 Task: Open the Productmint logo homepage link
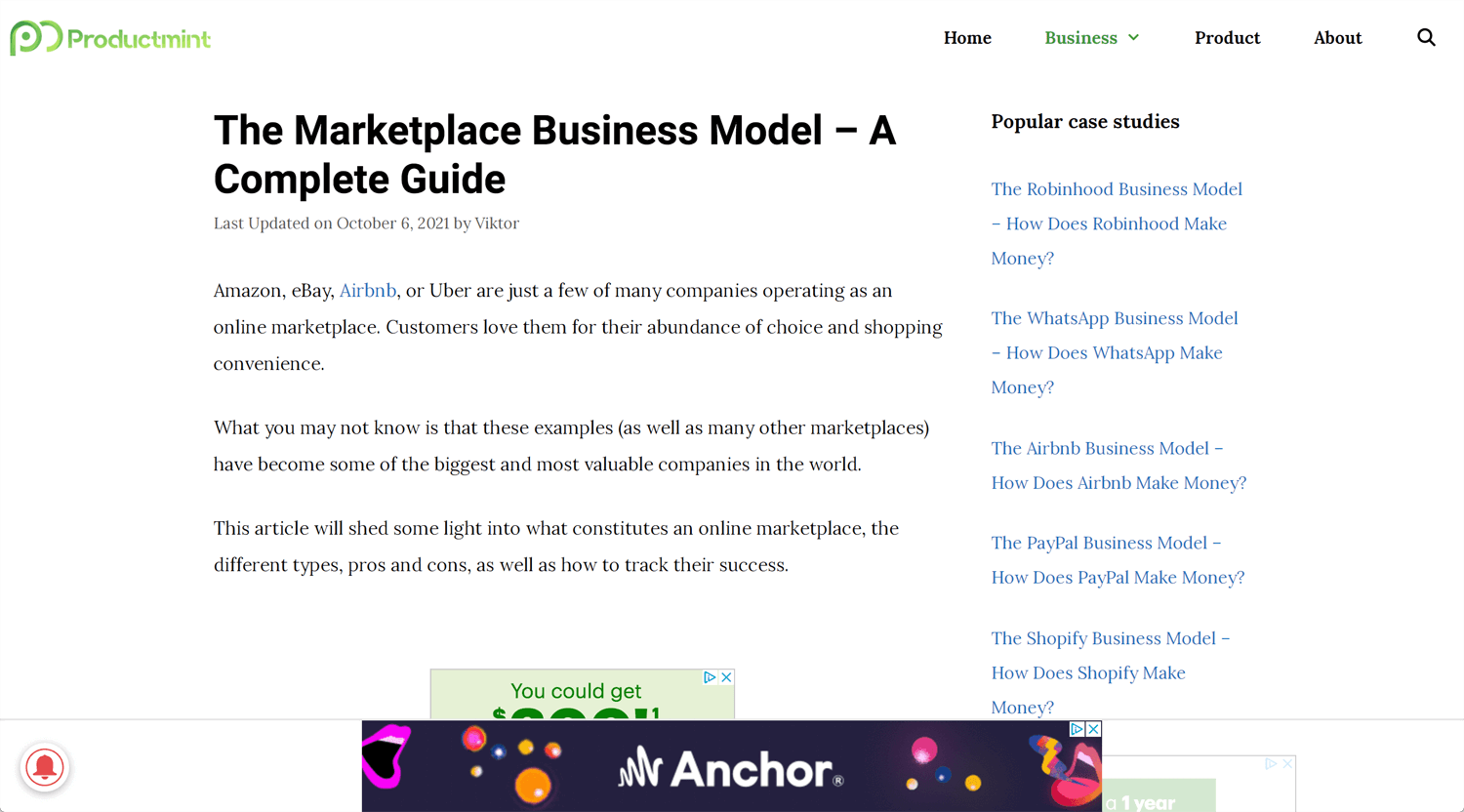110,38
